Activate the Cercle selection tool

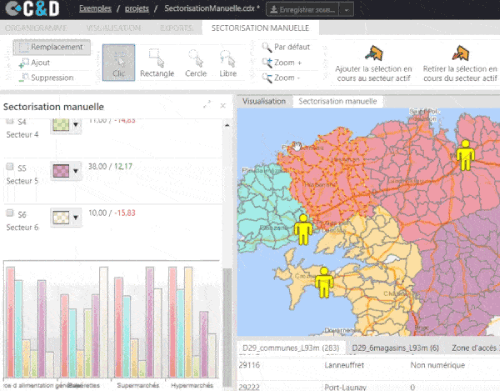tap(196, 63)
